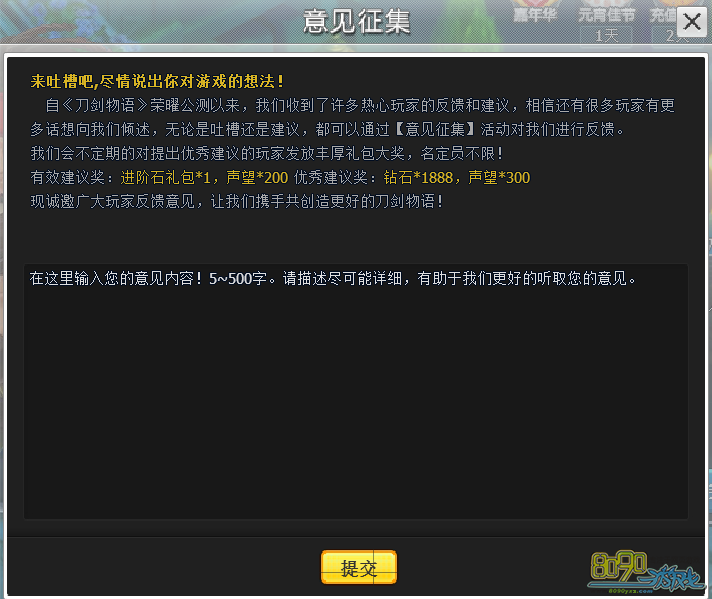Select the 进阶石礼包*1 reward text
Image resolution: width=712 pixels, height=599 pixels.
coord(166,178)
